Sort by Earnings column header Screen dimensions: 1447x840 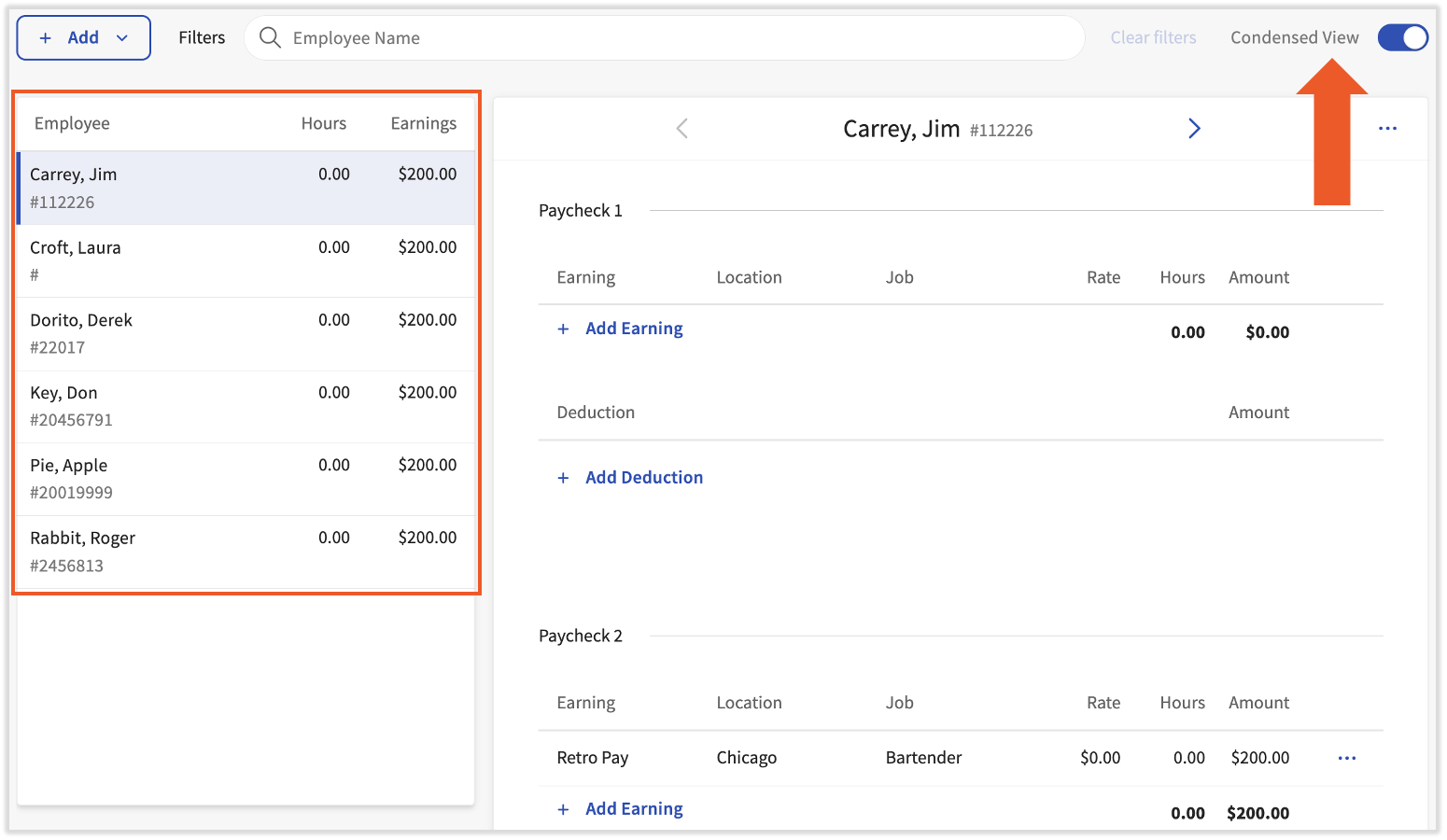coord(423,123)
